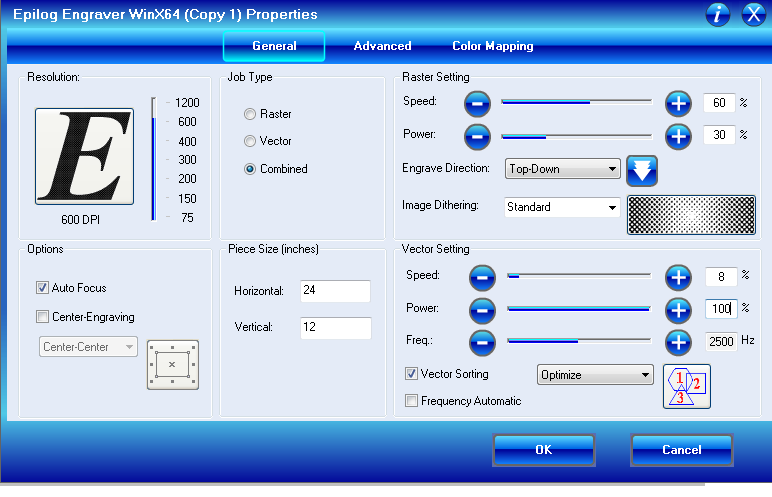The width and height of the screenshot is (772, 497).
Task: Decrease raster speed with minus button
Action: pos(477,103)
